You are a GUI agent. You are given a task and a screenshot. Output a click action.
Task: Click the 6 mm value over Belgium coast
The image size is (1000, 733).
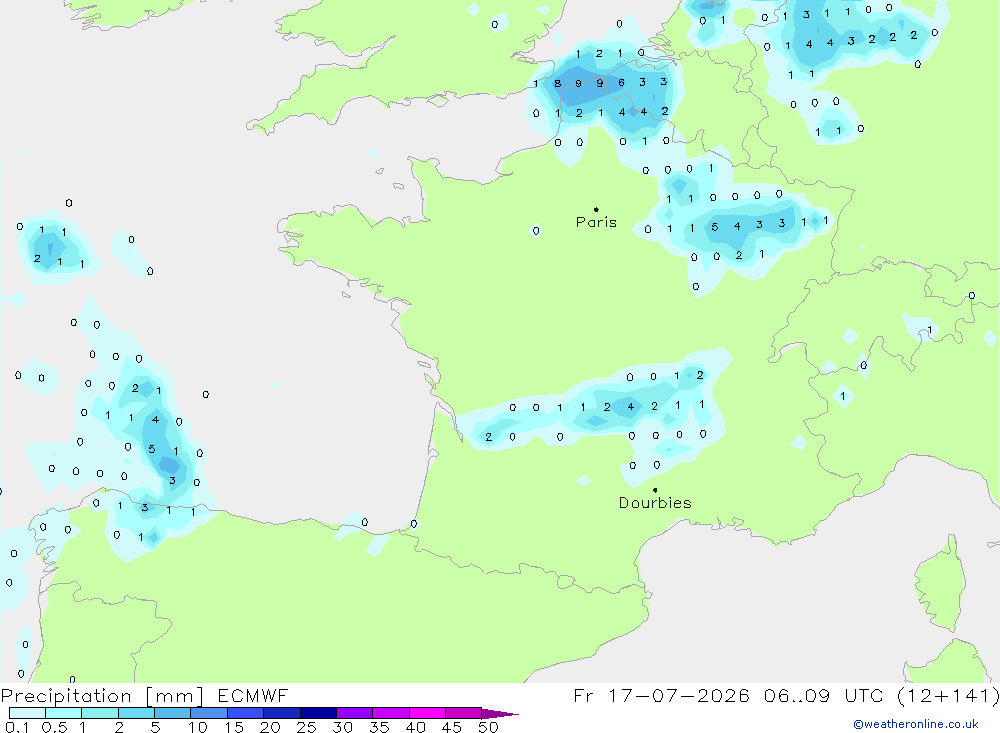[621, 82]
